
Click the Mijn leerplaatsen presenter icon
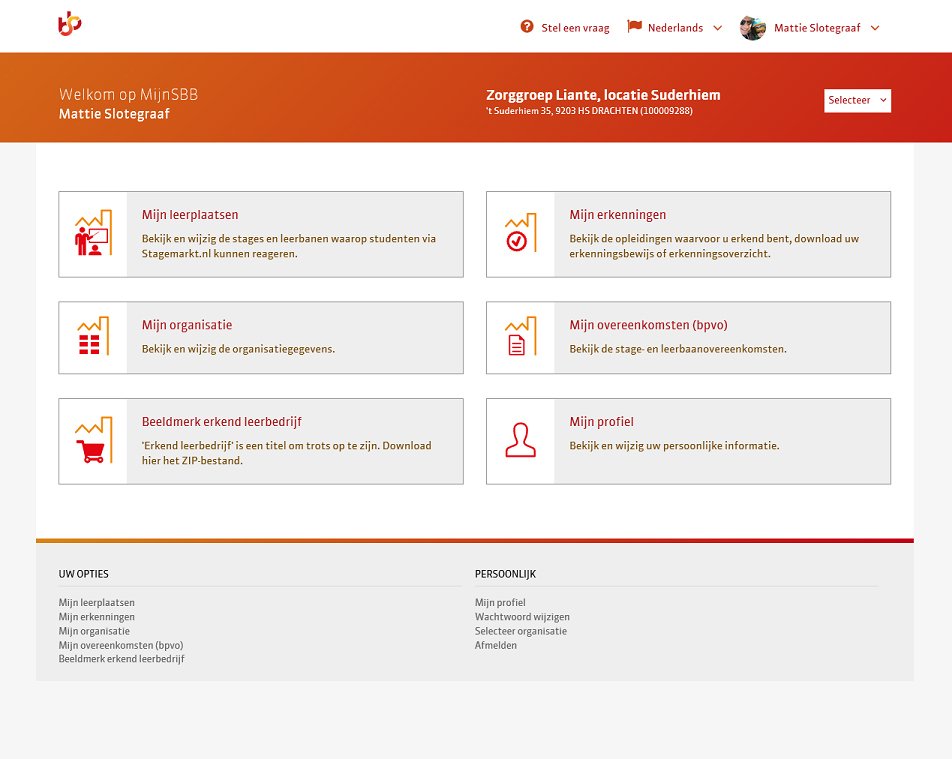tap(94, 233)
